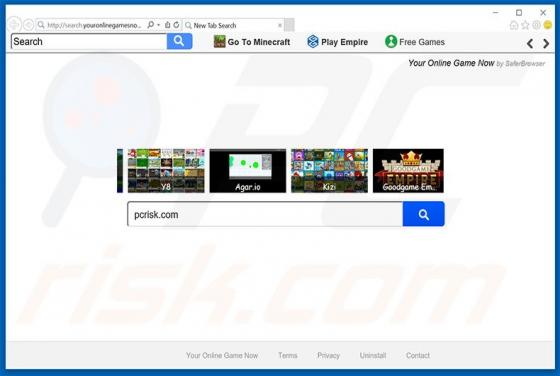Open the address bar dropdown arrow
The image size is (560, 376).
click(x=159, y=25)
